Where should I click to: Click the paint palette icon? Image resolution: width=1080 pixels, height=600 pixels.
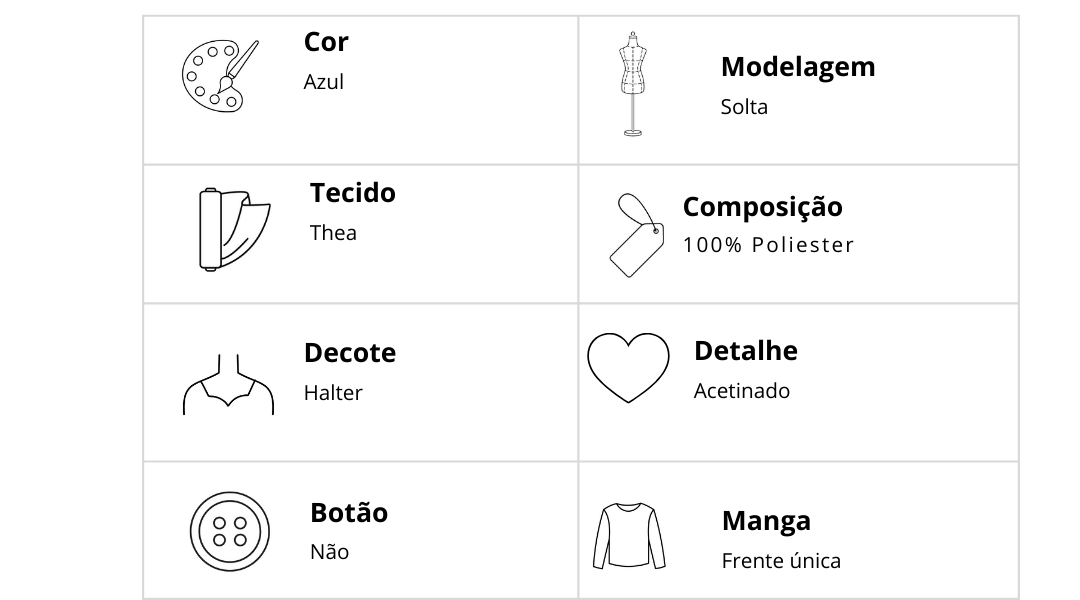click(x=220, y=76)
